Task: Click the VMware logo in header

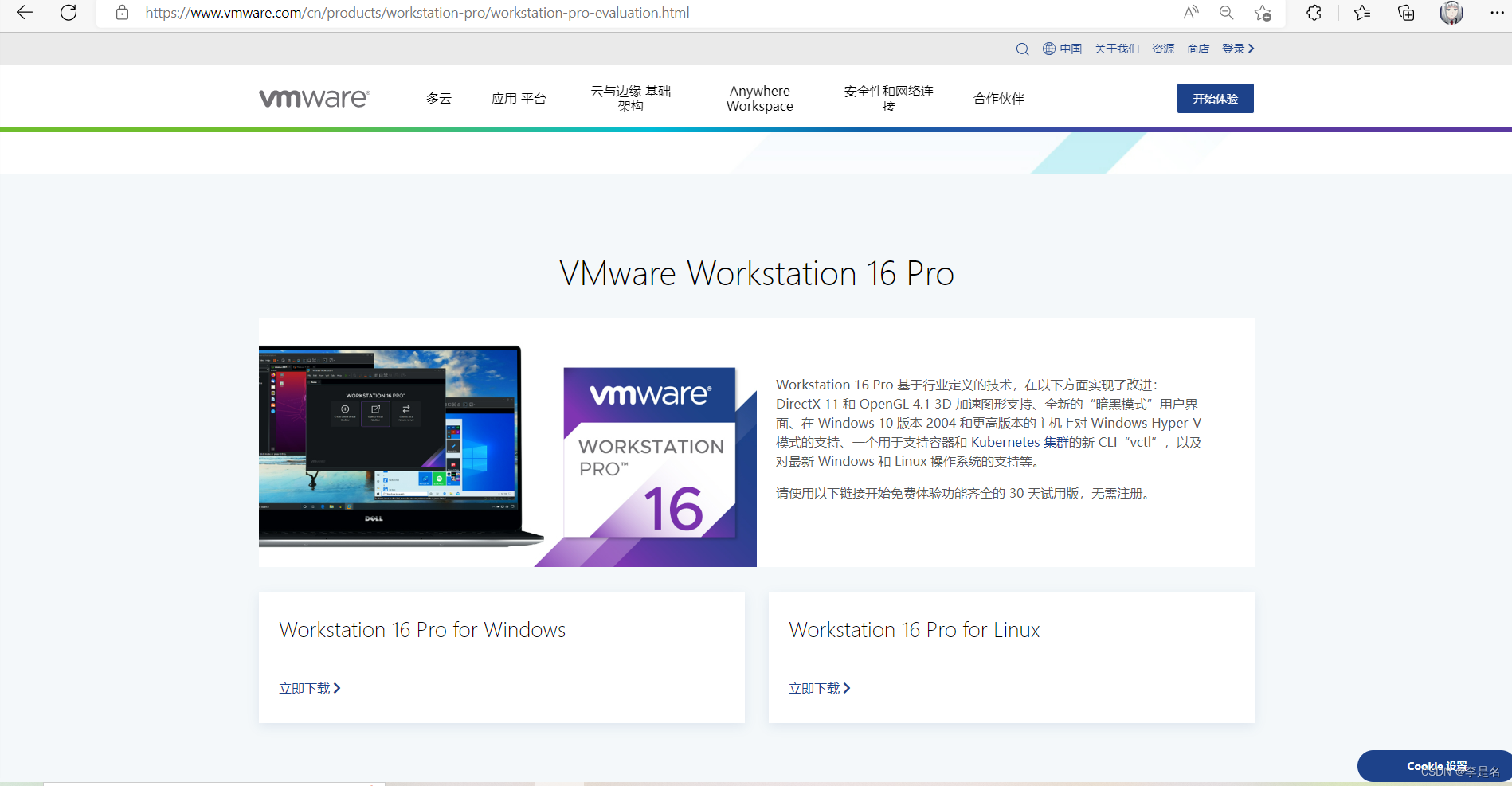Action: (315, 98)
